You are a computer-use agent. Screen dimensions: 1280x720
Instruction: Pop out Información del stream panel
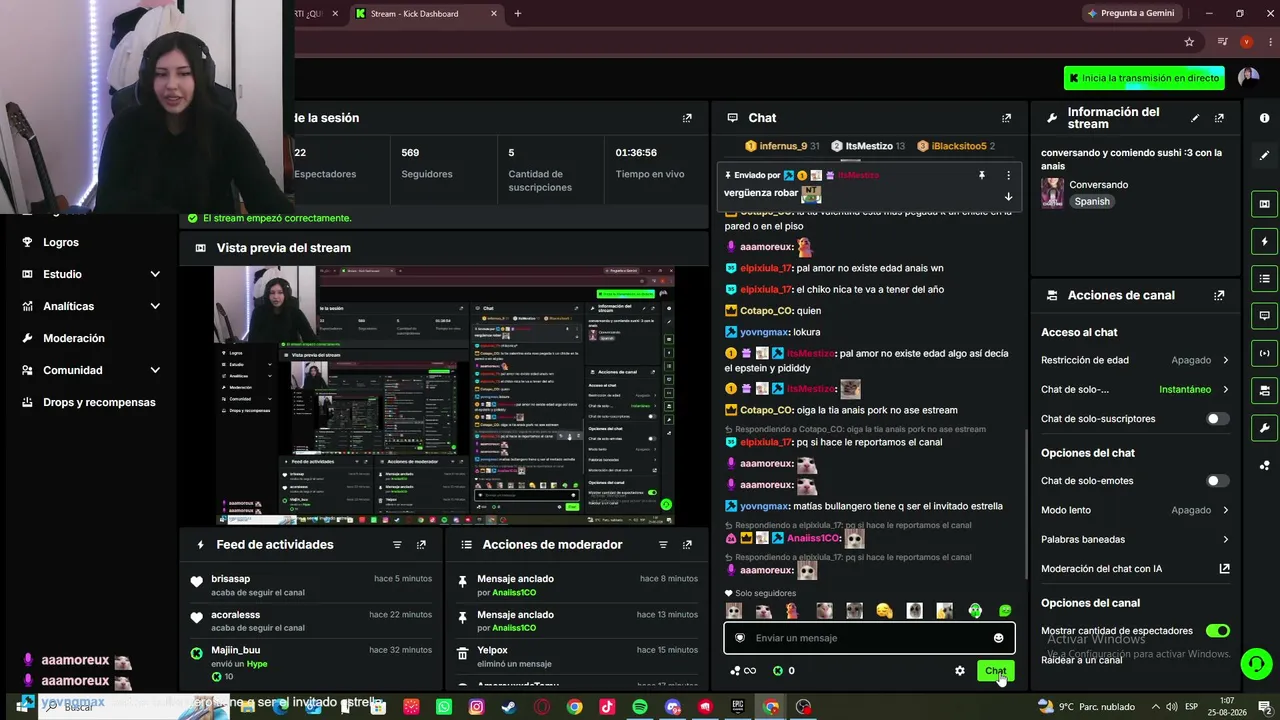point(1219,118)
